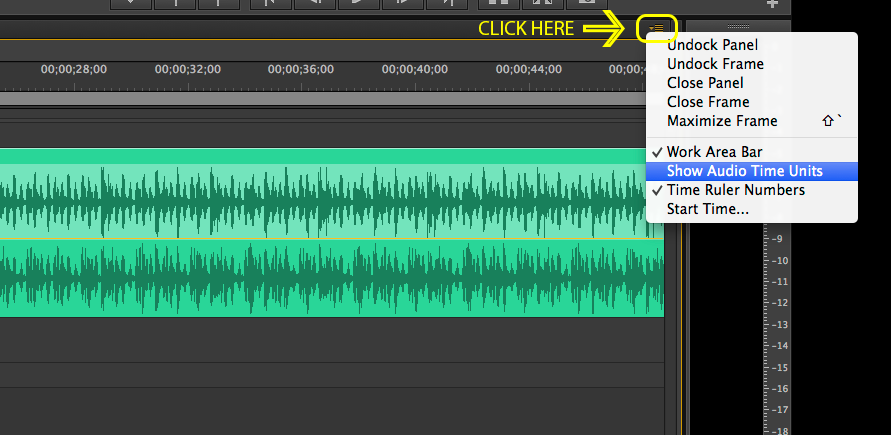
Task: Click the -15 dB mark on audio meter
Action: [780, 367]
